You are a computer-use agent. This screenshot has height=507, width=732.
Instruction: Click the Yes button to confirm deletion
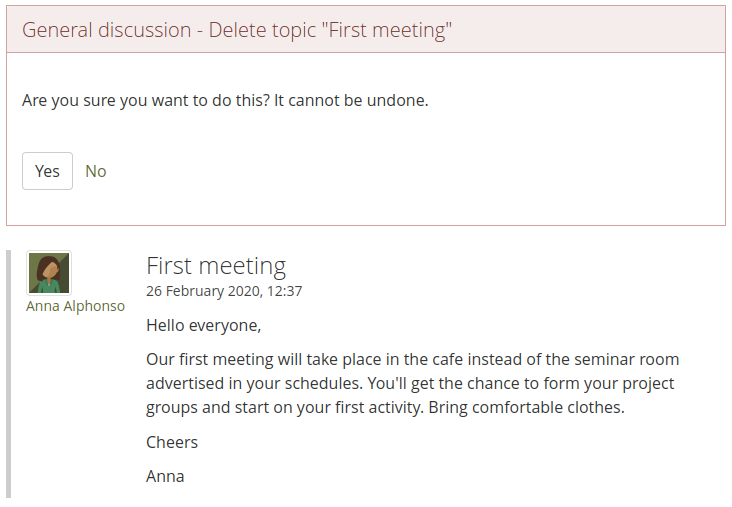click(47, 171)
